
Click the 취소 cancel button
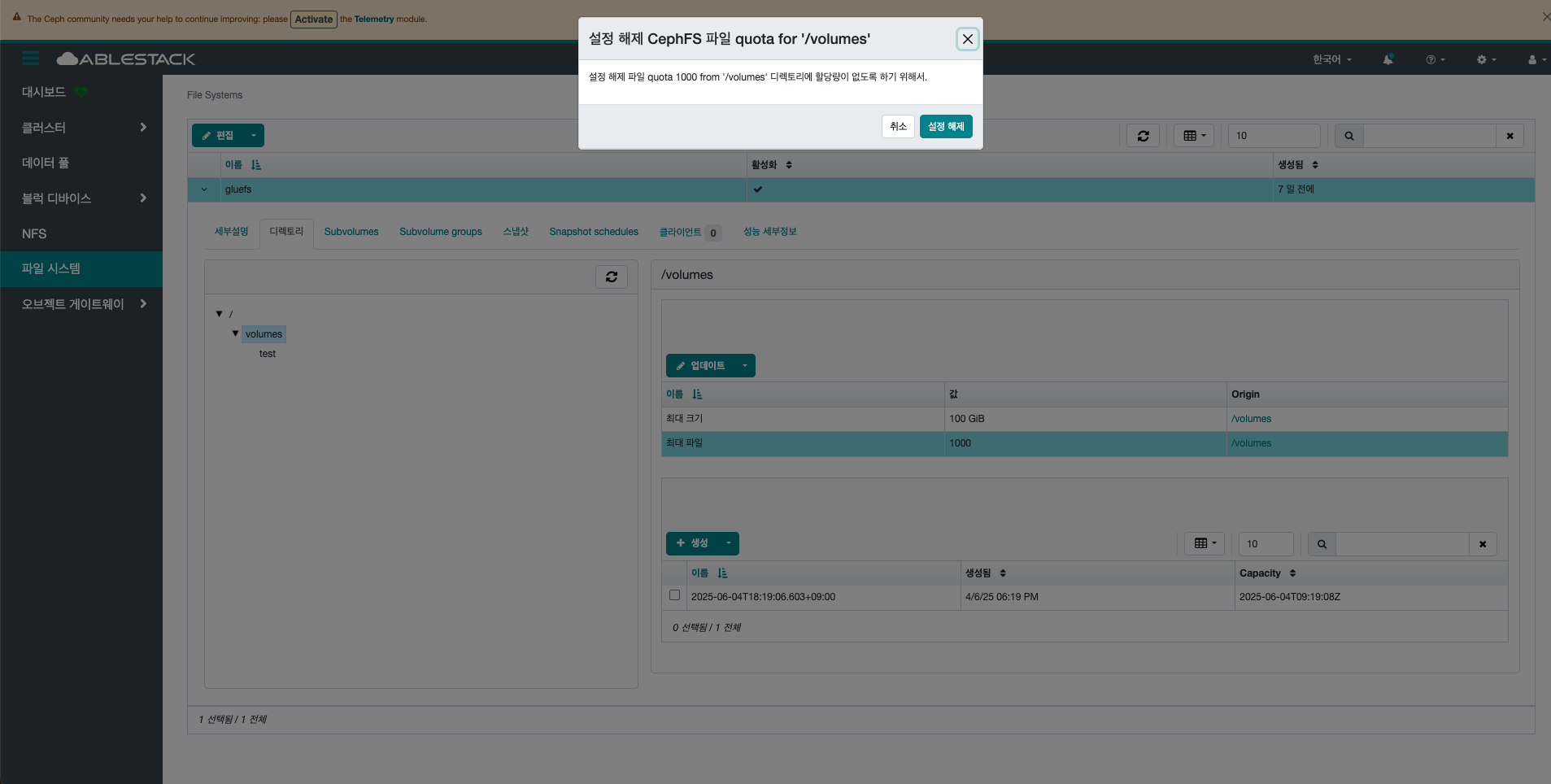tap(898, 127)
